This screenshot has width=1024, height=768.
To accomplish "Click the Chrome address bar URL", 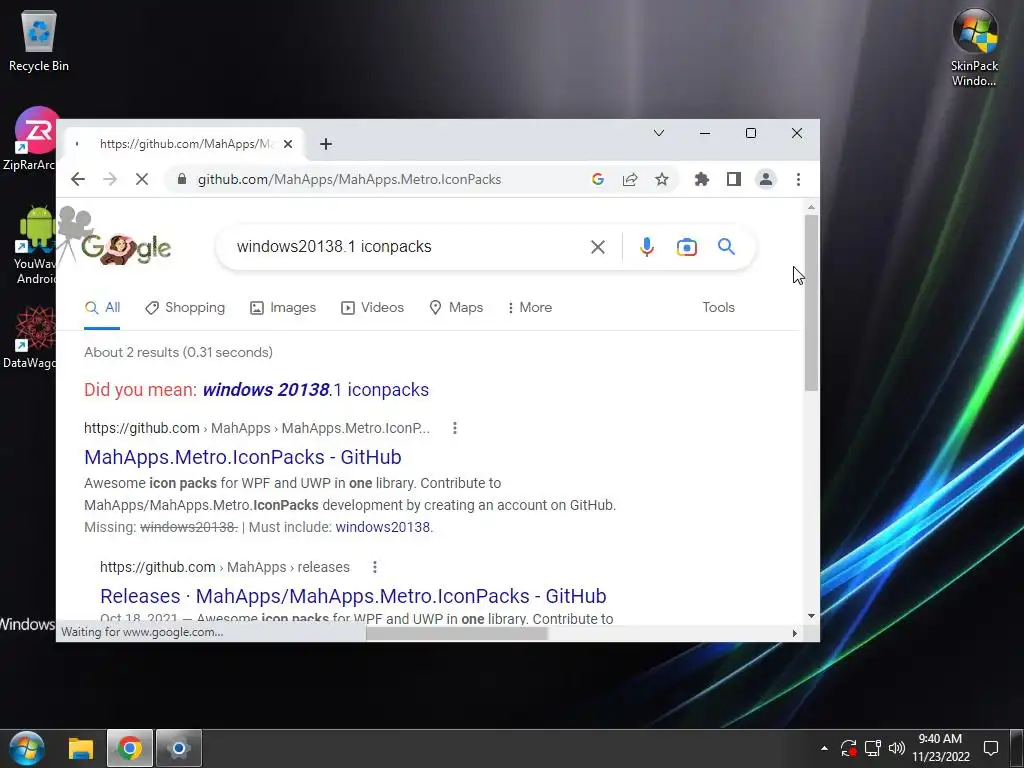I will pos(349,179).
